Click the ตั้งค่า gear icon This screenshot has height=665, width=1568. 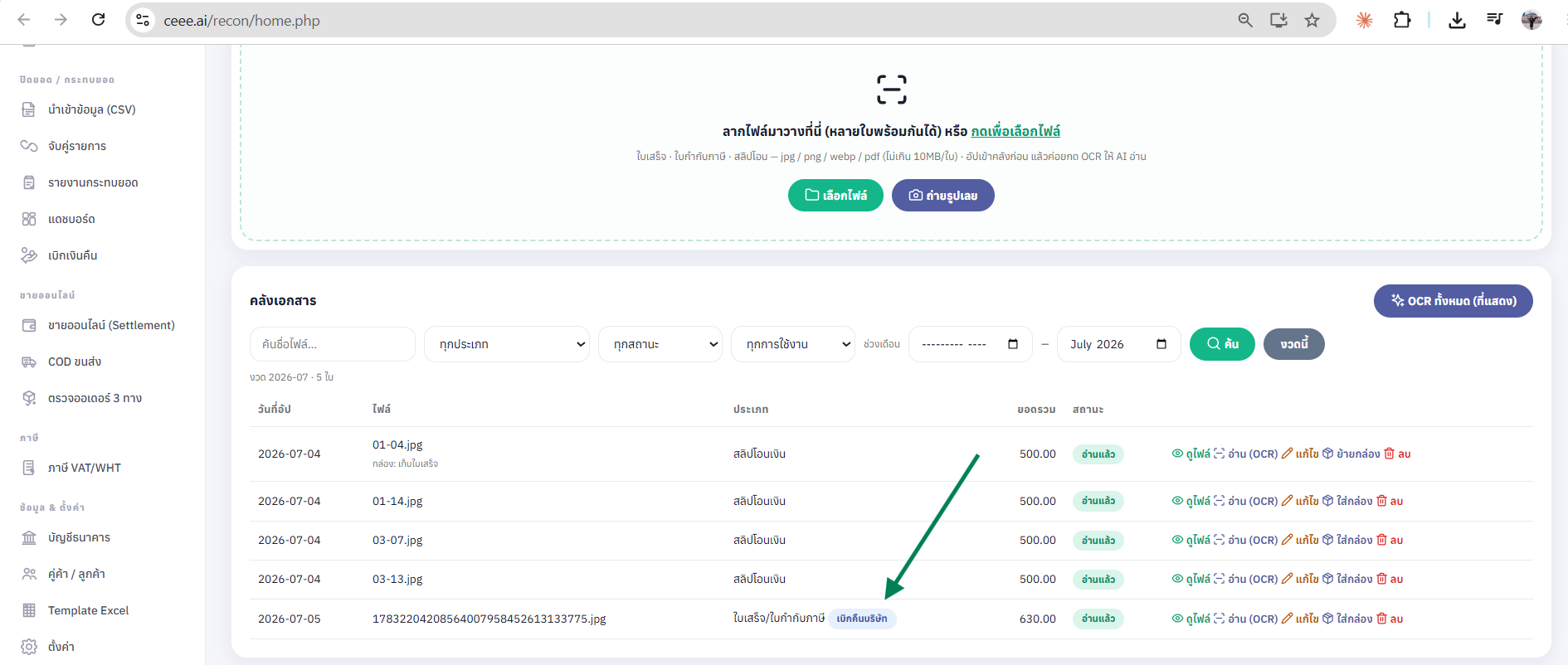pyautogui.click(x=29, y=647)
